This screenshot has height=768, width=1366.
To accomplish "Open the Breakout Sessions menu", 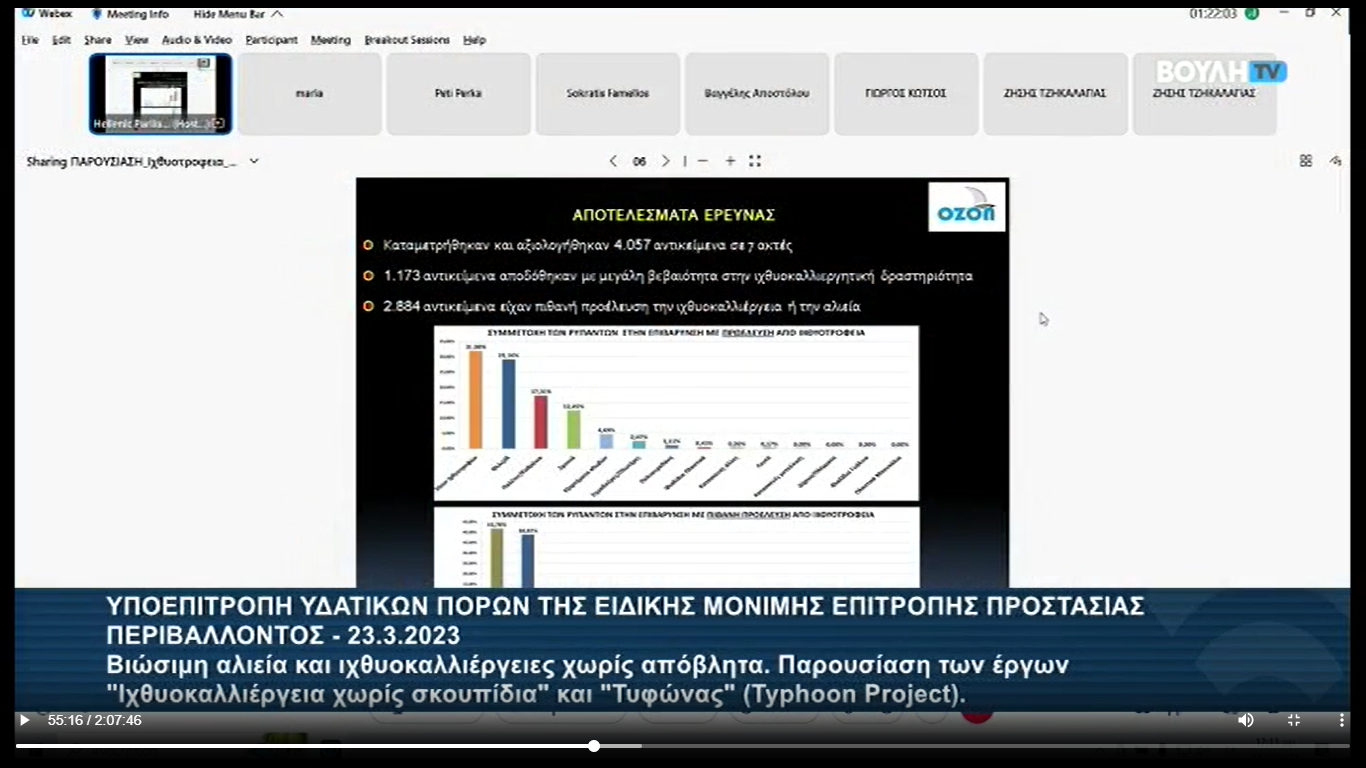I will (408, 40).
